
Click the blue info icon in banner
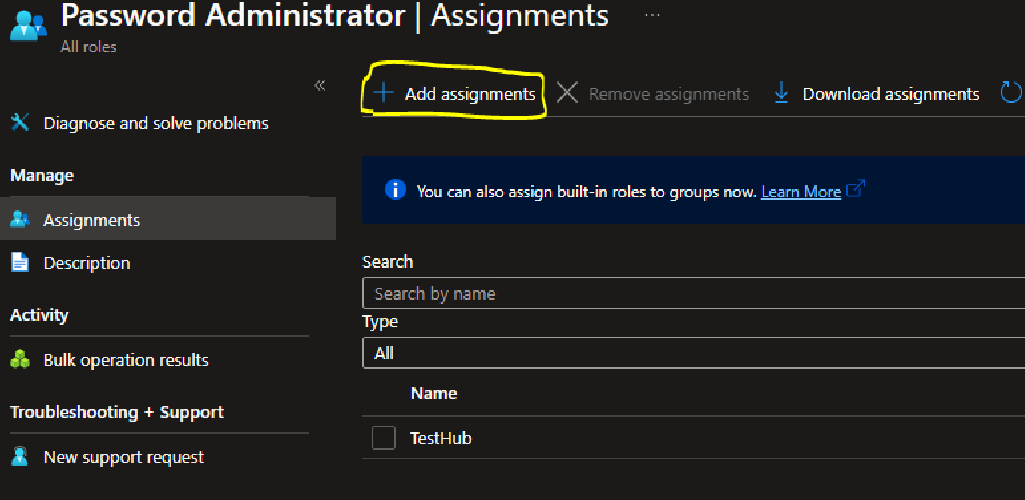pos(395,190)
